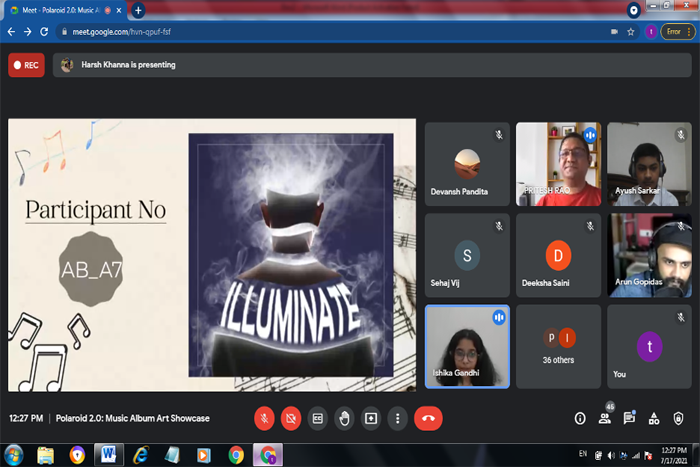Select the You self-view tile
700x467 pixels.
tap(650, 347)
